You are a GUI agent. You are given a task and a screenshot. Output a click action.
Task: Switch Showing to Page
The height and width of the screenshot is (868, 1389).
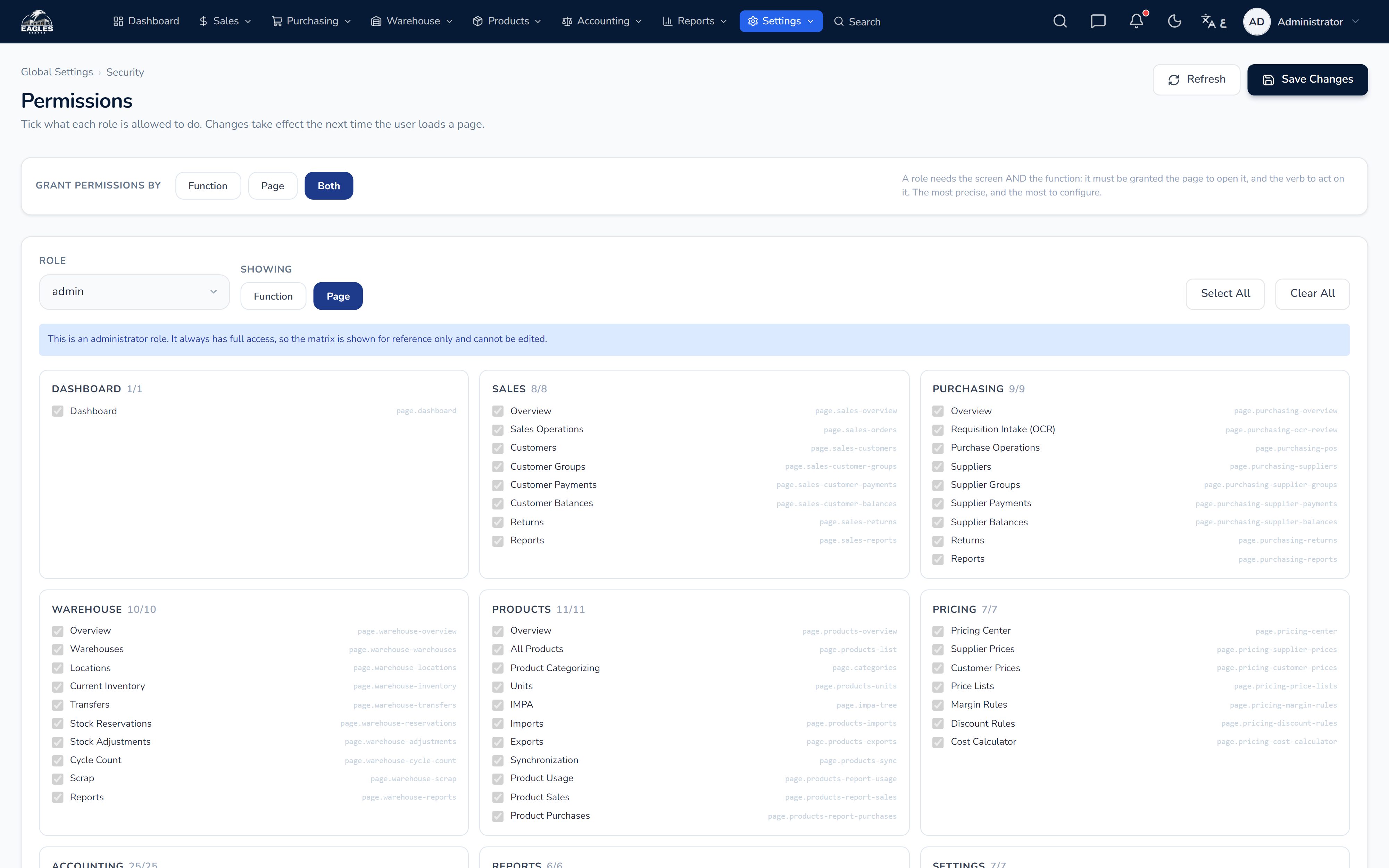[x=338, y=296]
